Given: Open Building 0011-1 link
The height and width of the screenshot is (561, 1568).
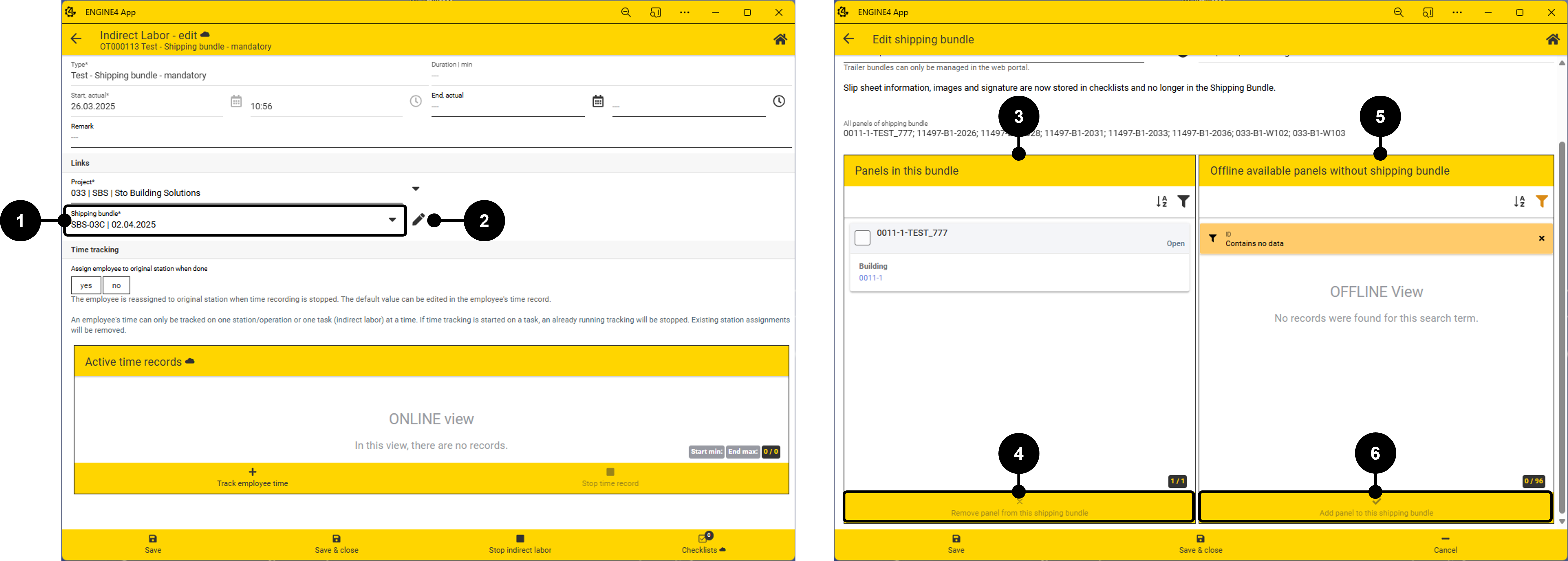Looking at the screenshot, I should tap(871, 278).
